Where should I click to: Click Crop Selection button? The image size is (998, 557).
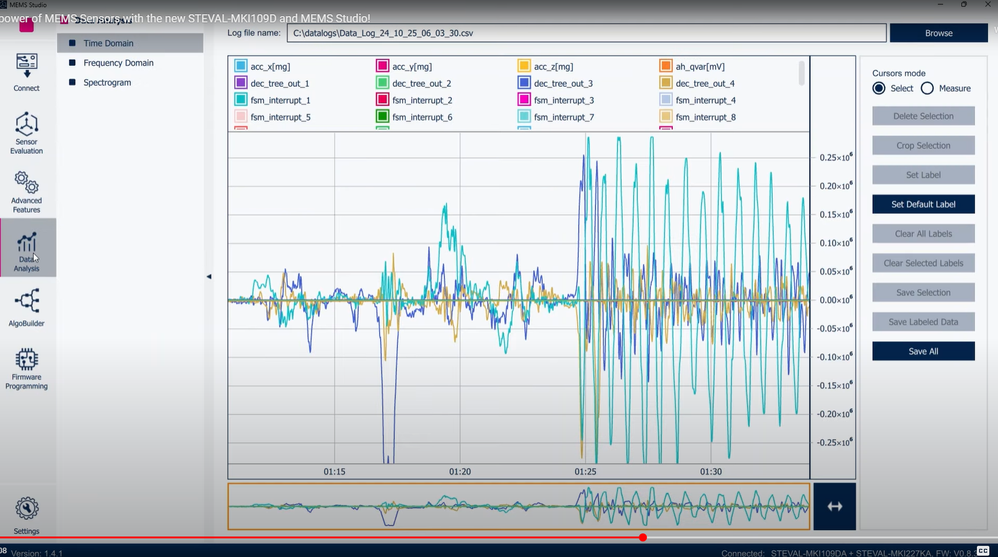(x=924, y=145)
